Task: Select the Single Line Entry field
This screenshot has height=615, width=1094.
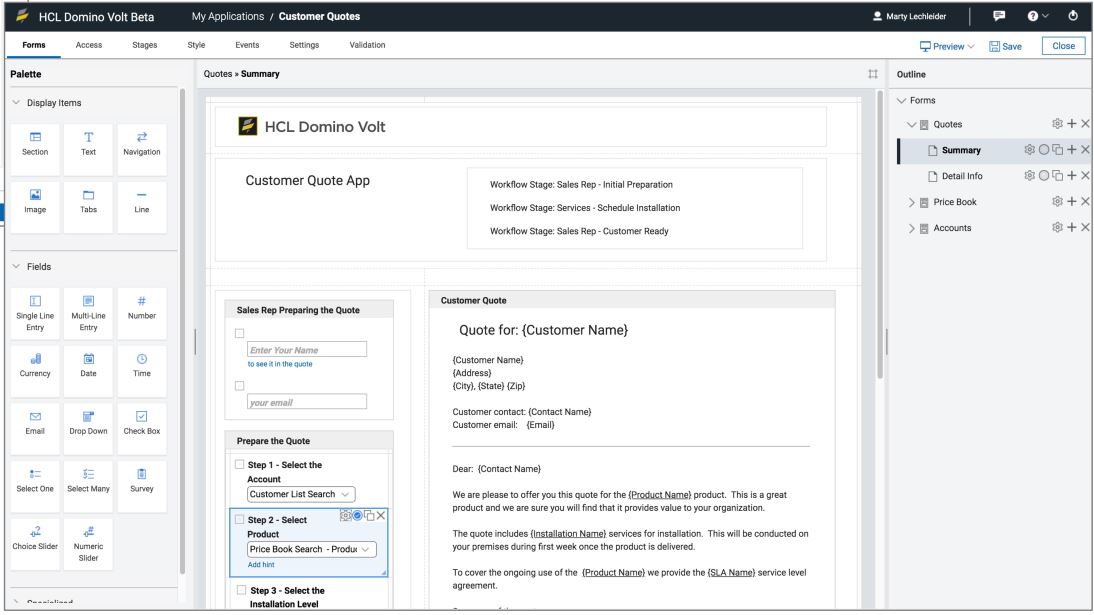Action: tap(35, 313)
